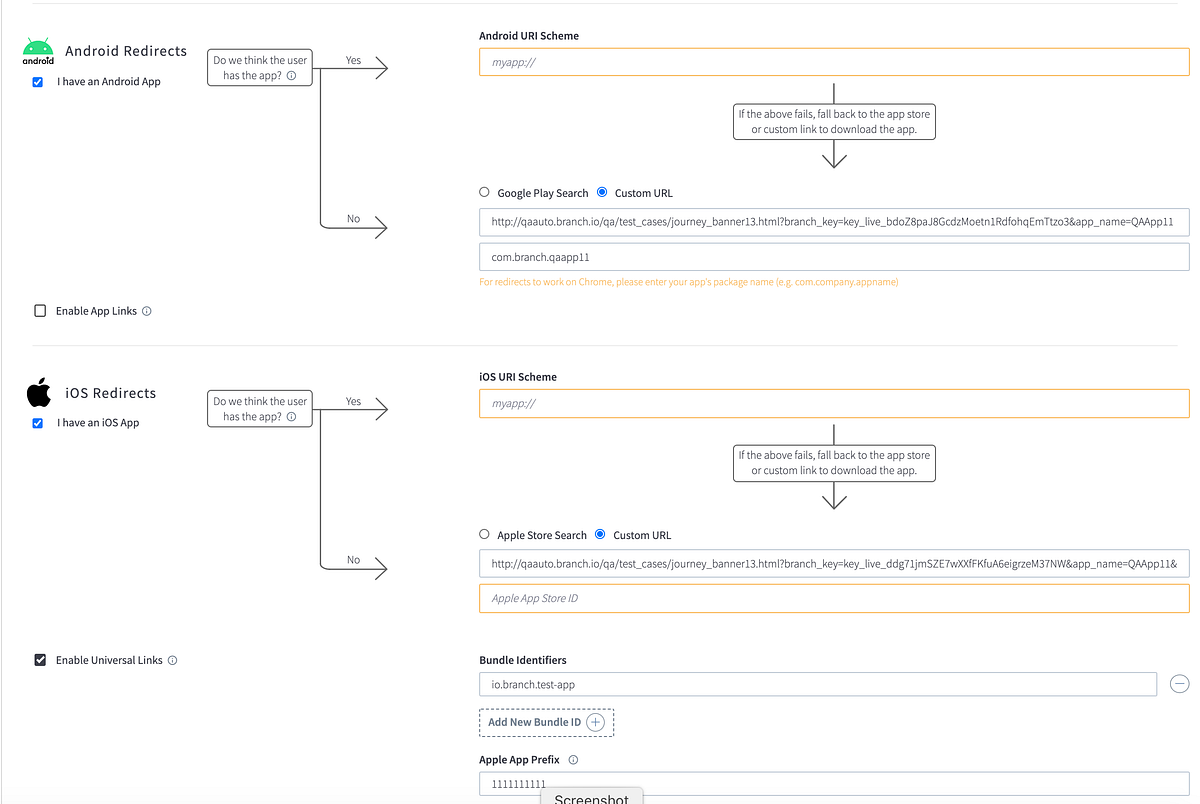Open the Enable Universal Links info tooltip
Screen dimensions: 1200x804
click(172, 660)
